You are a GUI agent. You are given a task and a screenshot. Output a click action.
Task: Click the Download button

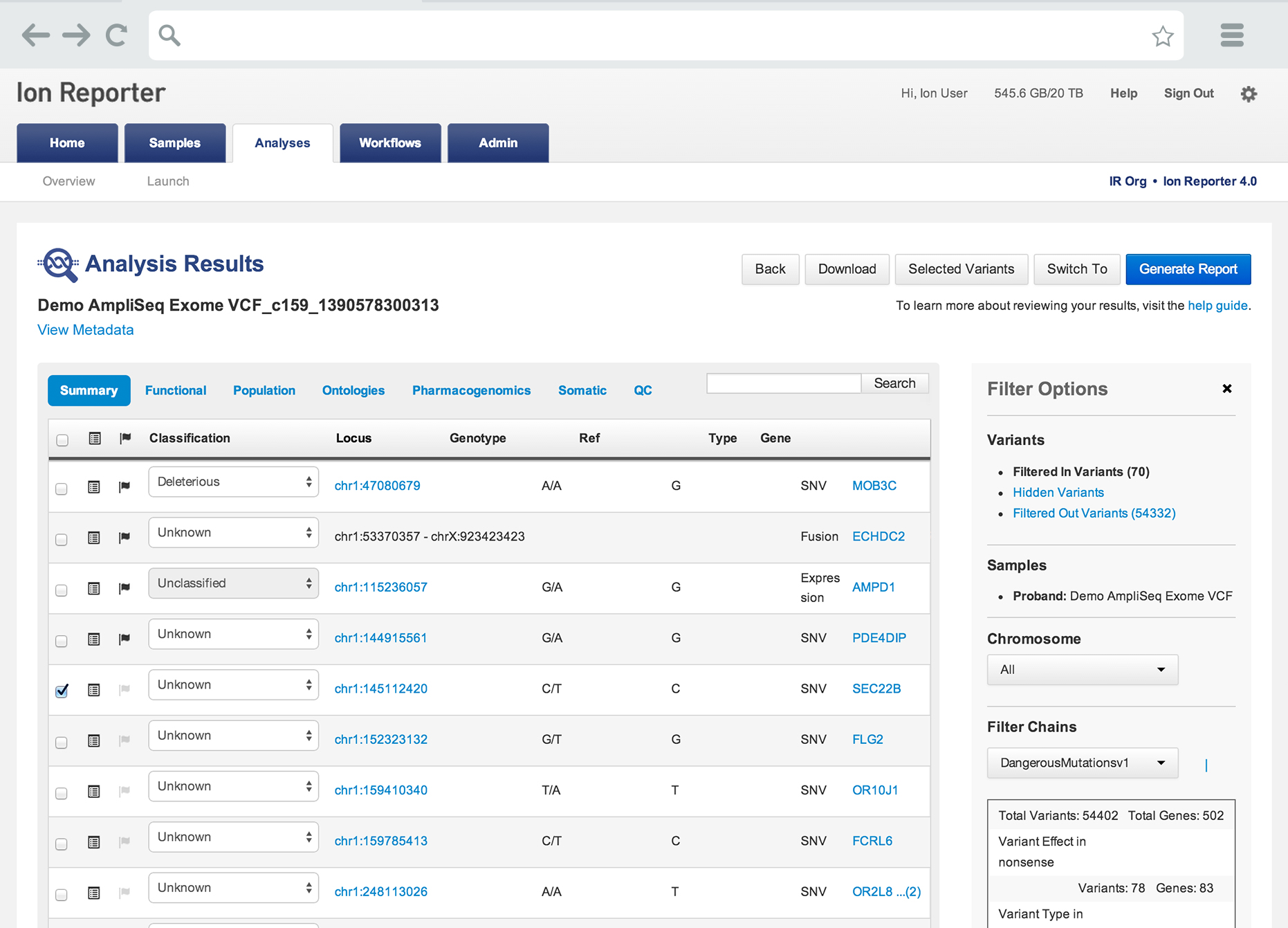coord(847,269)
